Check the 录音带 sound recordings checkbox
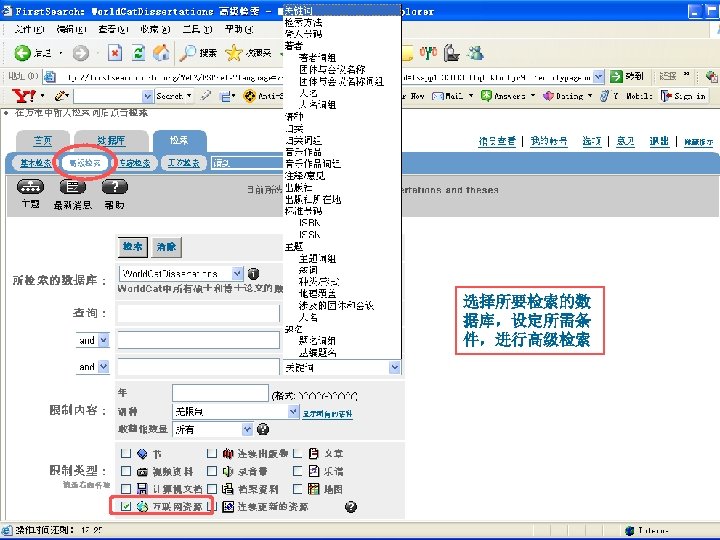Image resolution: width=720 pixels, height=540 pixels. tap(212, 471)
